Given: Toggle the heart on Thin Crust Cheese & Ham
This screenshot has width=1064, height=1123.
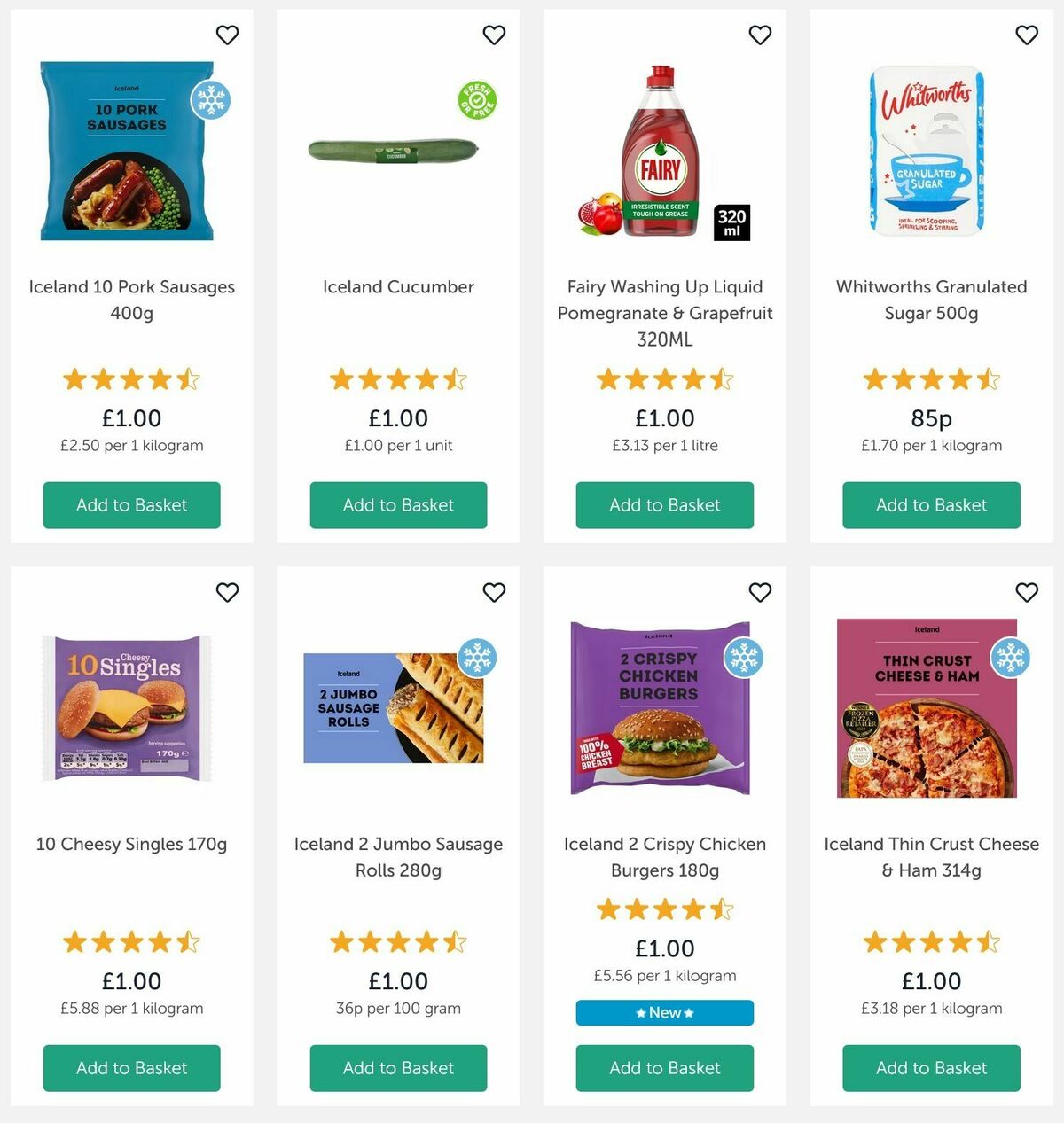Looking at the screenshot, I should tap(1027, 592).
